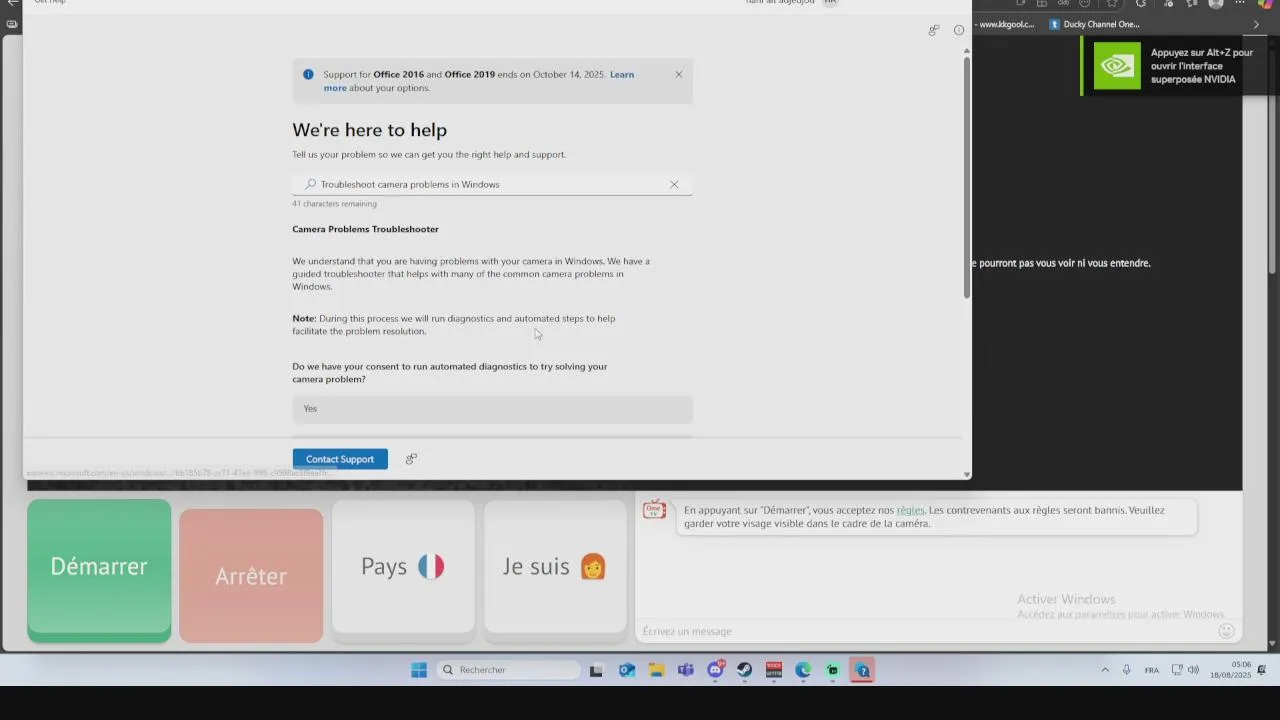Focus the Troubleshoot camera problems search field
Screen dimensions: 1280x720
[x=492, y=184]
